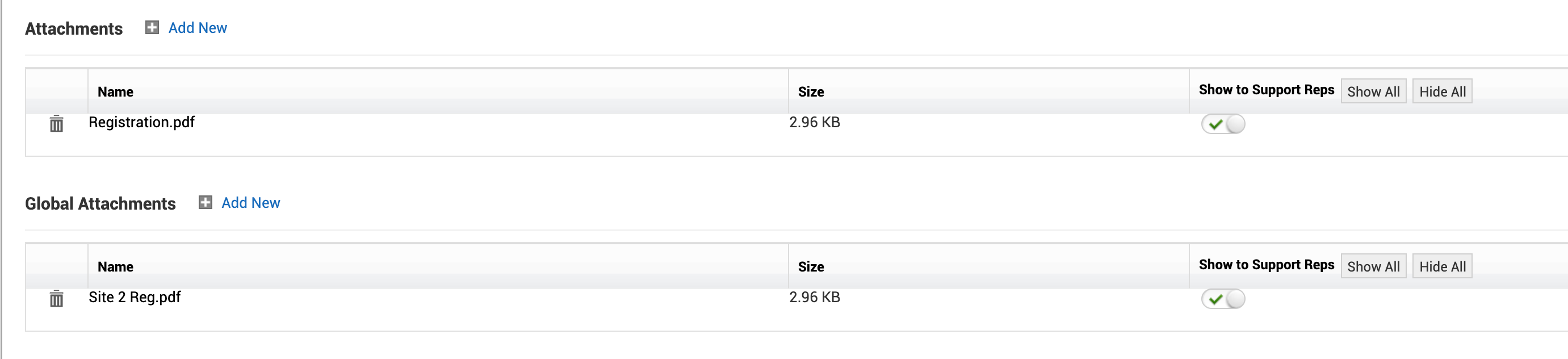Toggle support rep visibility for Registration.pdf

pyautogui.click(x=1222, y=124)
